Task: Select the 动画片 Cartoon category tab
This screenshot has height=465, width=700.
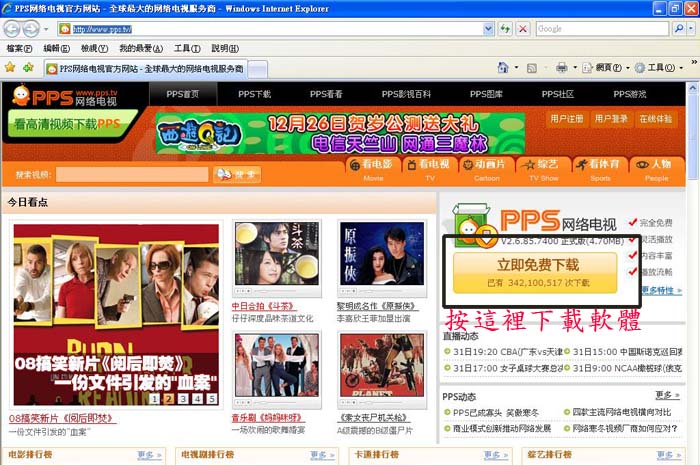Action: (487, 170)
